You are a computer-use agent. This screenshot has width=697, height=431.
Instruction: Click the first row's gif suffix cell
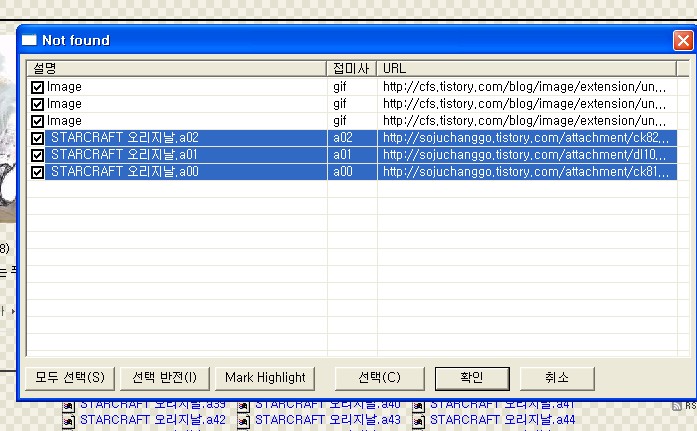tap(352, 87)
